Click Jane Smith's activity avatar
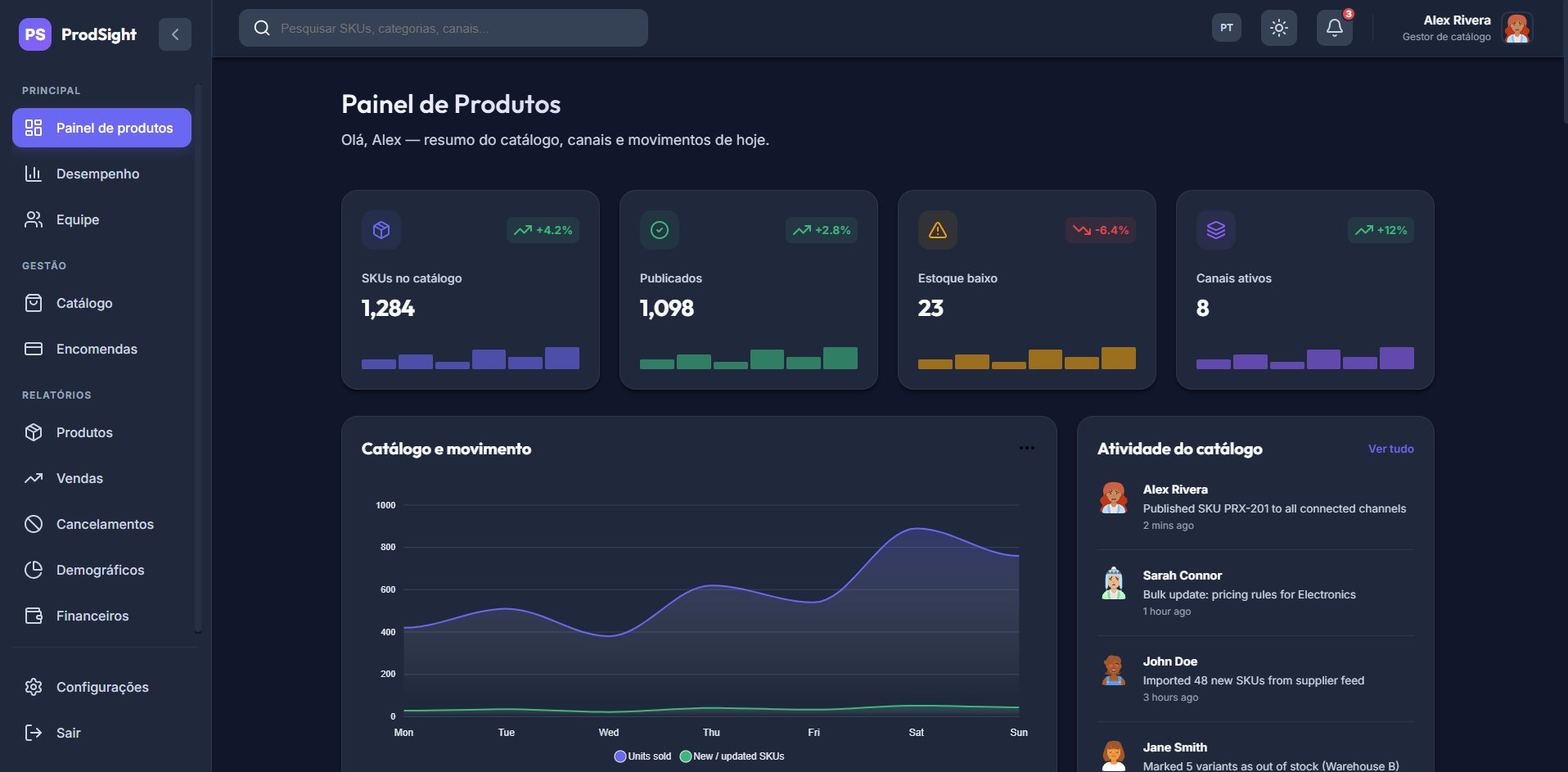This screenshot has height=772, width=1568. 1114,756
